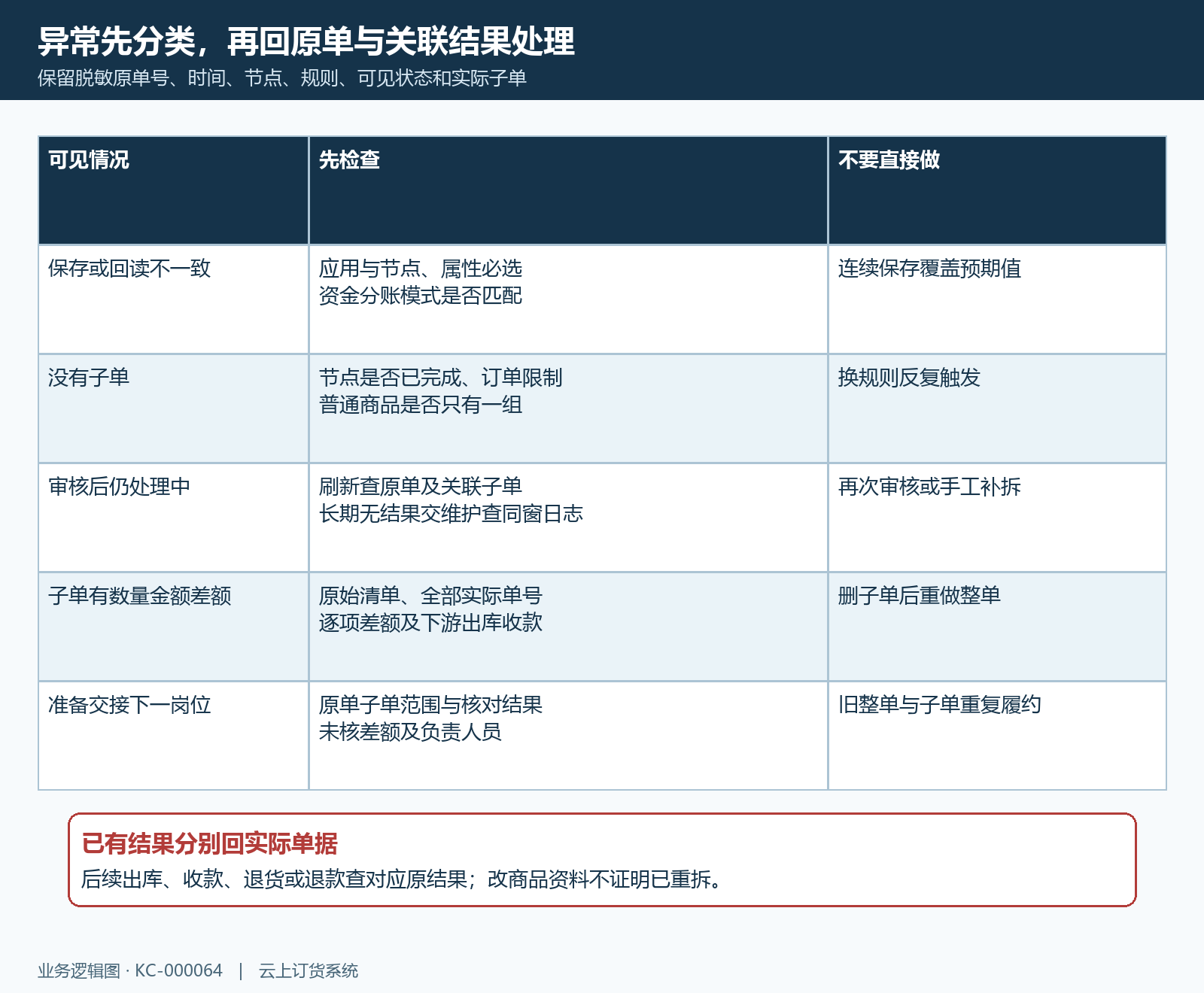Select the line "逐项差额及下游出库收款"

(430, 623)
